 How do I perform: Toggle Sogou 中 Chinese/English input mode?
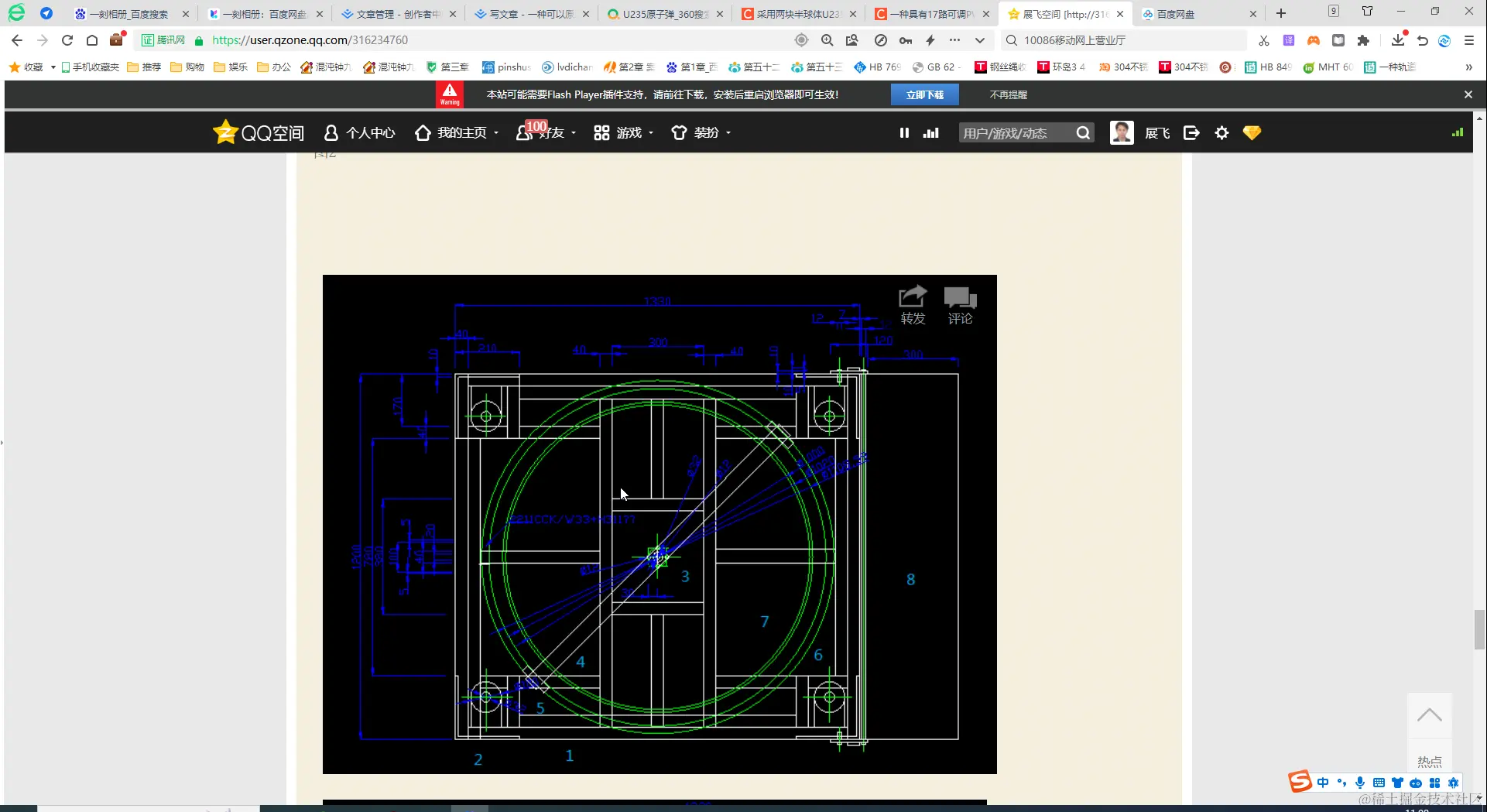click(1323, 783)
